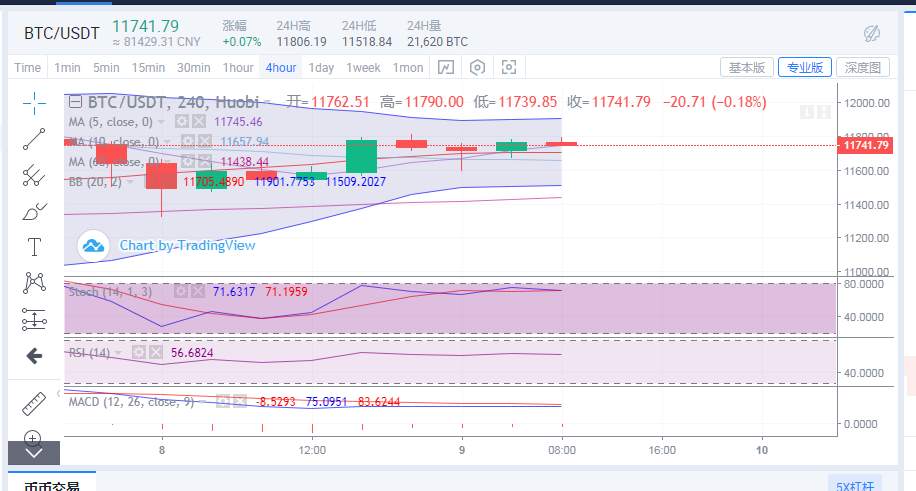Expand dropdown arrow next to Huobi title
916x491 pixels.
pos(266,102)
